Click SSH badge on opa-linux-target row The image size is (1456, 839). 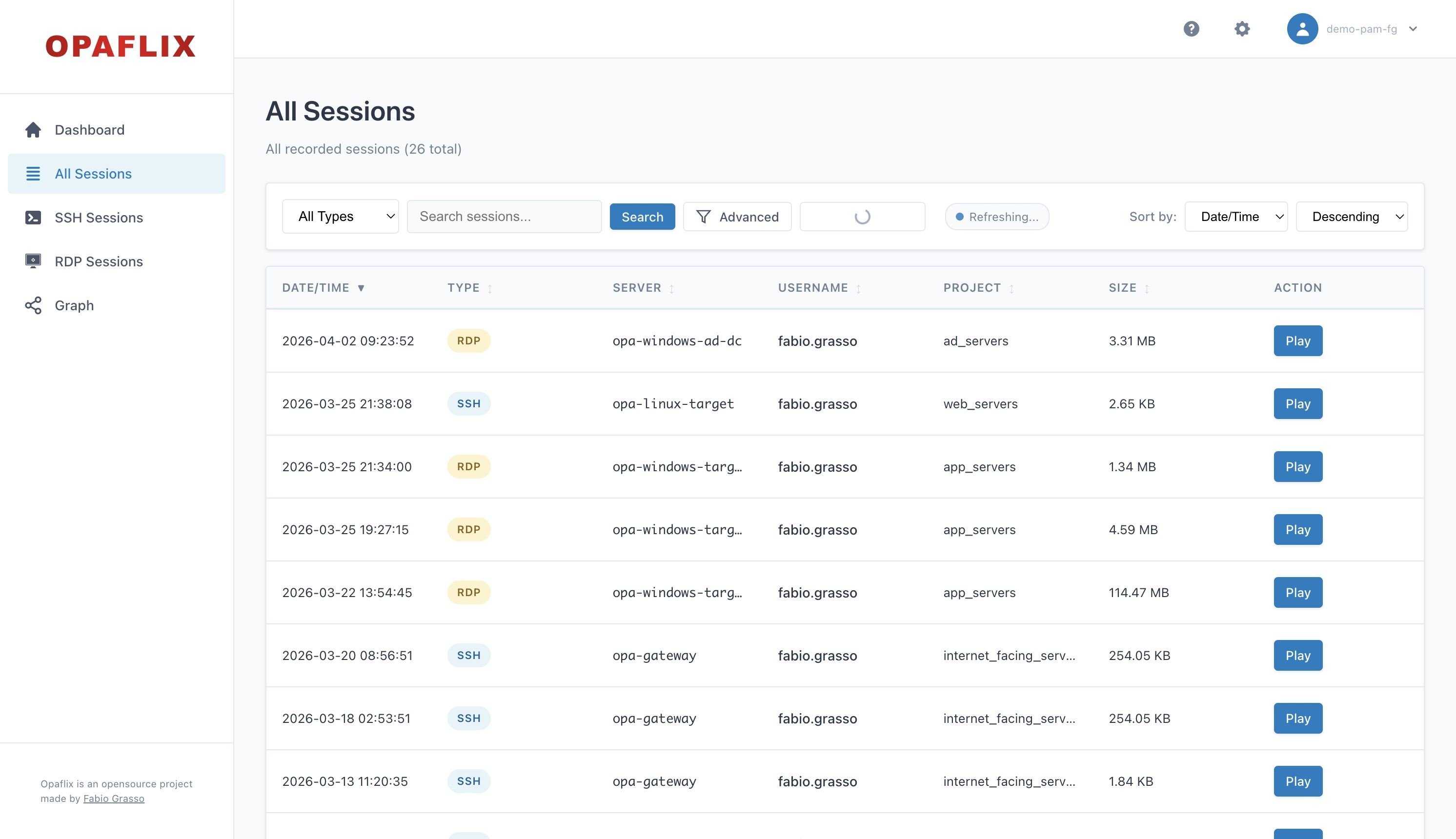click(x=468, y=403)
